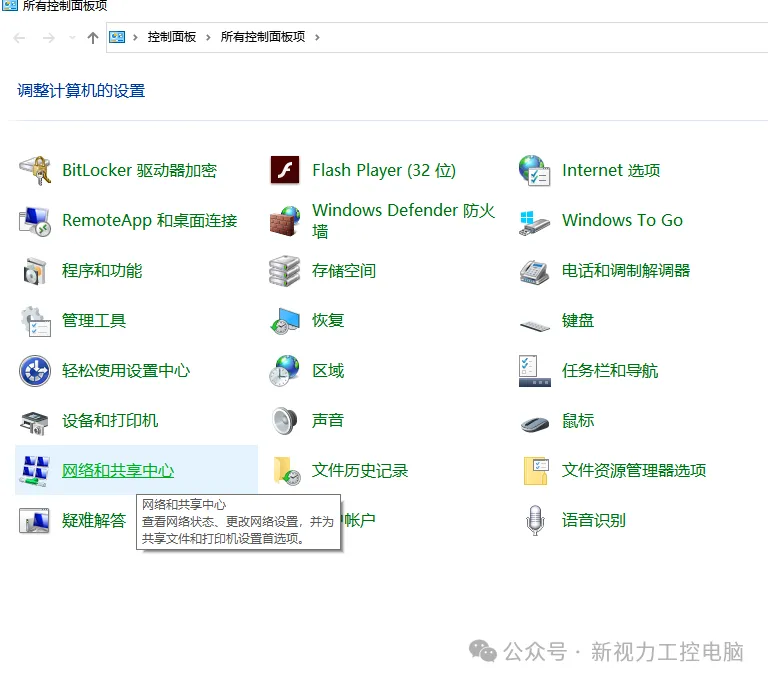The width and height of the screenshot is (768, 682).
Task: Click the 恢复 recovery icon
Action: point(285,321)
